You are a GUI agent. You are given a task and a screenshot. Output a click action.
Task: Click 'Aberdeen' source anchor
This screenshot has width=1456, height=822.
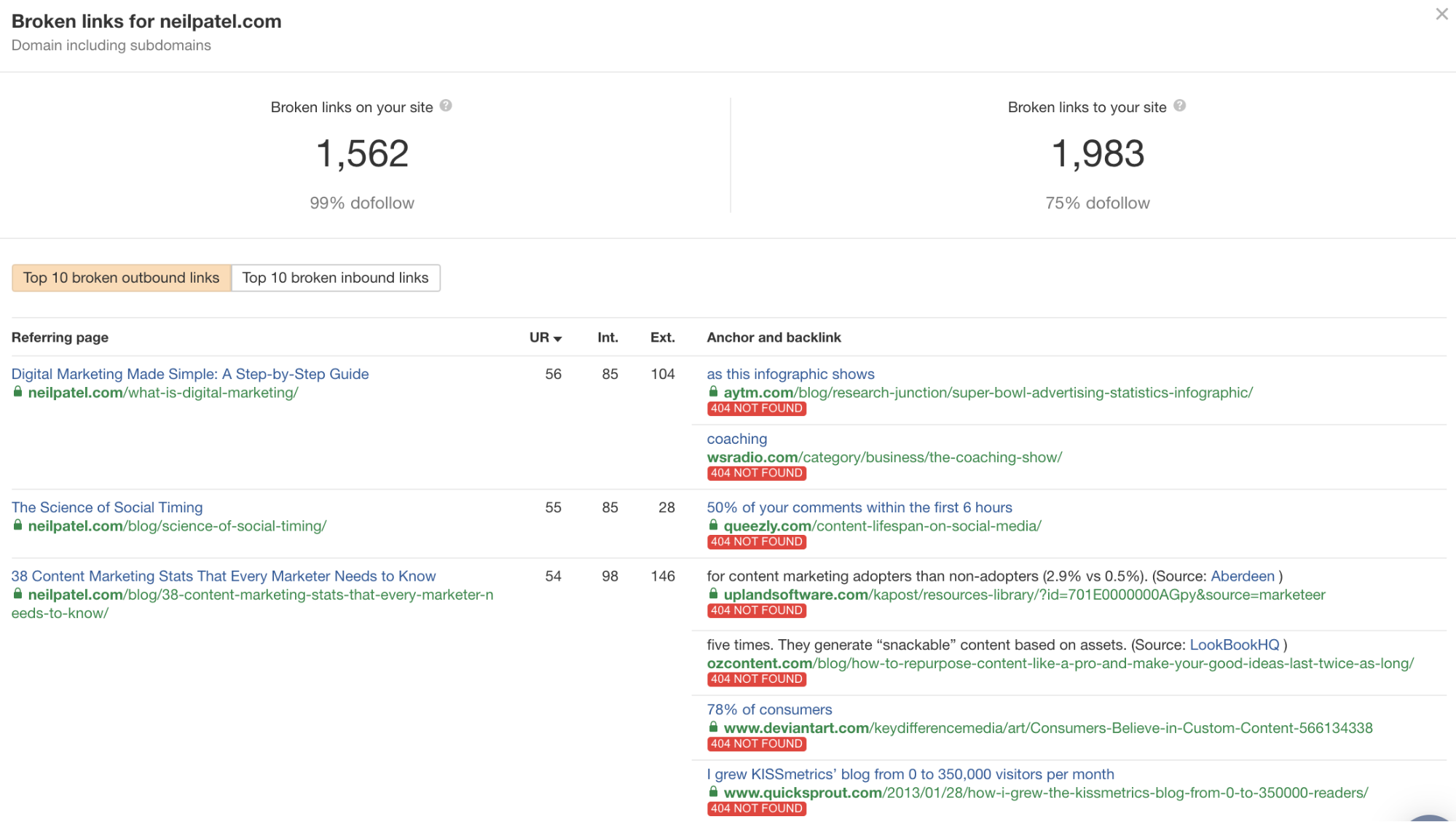(1243, 576)
